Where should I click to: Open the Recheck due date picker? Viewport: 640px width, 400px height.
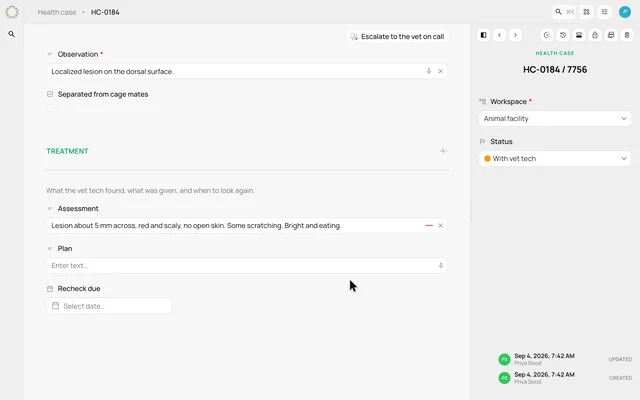tap(109, 306)
